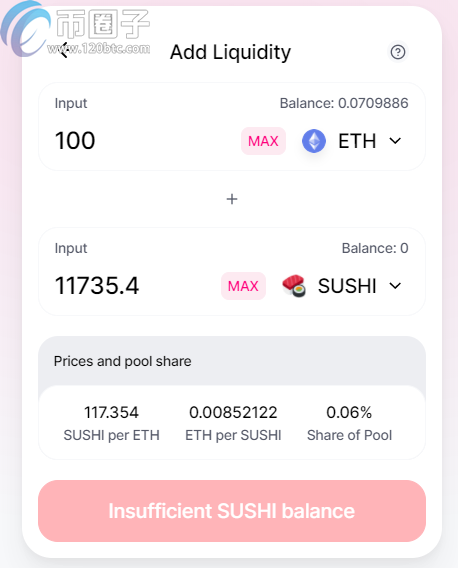Image resolution: width=458 pixels, height=568 pixels.
Task: Click MAX button for ETH input
Action: (263, 141)
